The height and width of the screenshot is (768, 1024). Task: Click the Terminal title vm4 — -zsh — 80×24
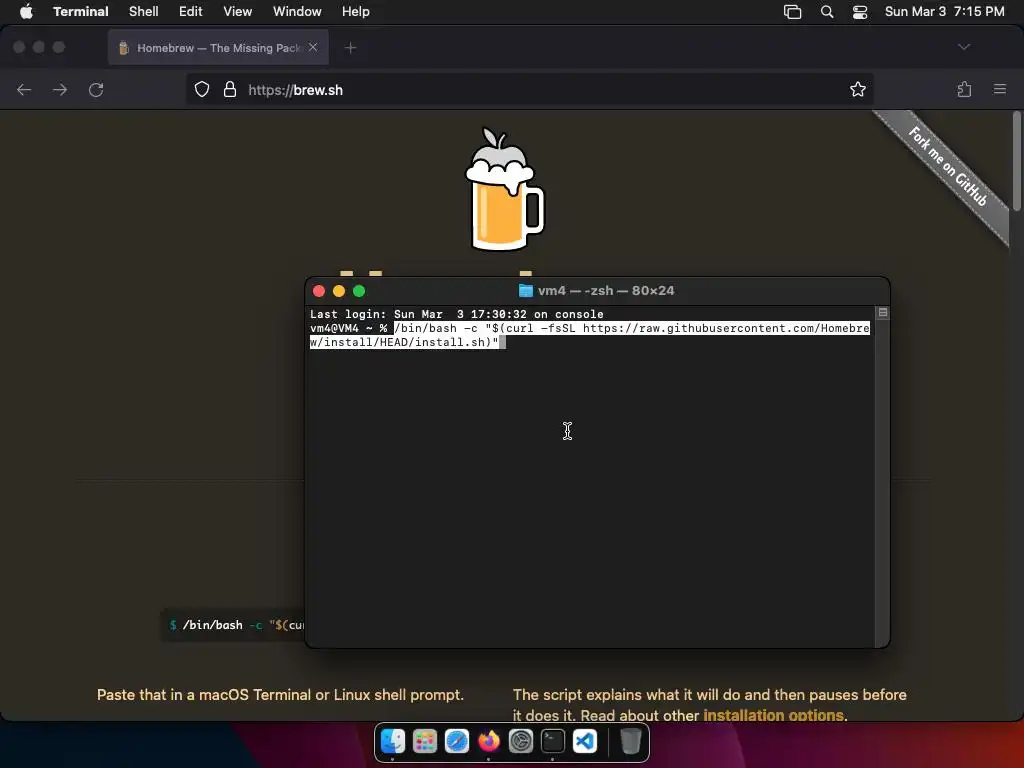coord(606,291)
